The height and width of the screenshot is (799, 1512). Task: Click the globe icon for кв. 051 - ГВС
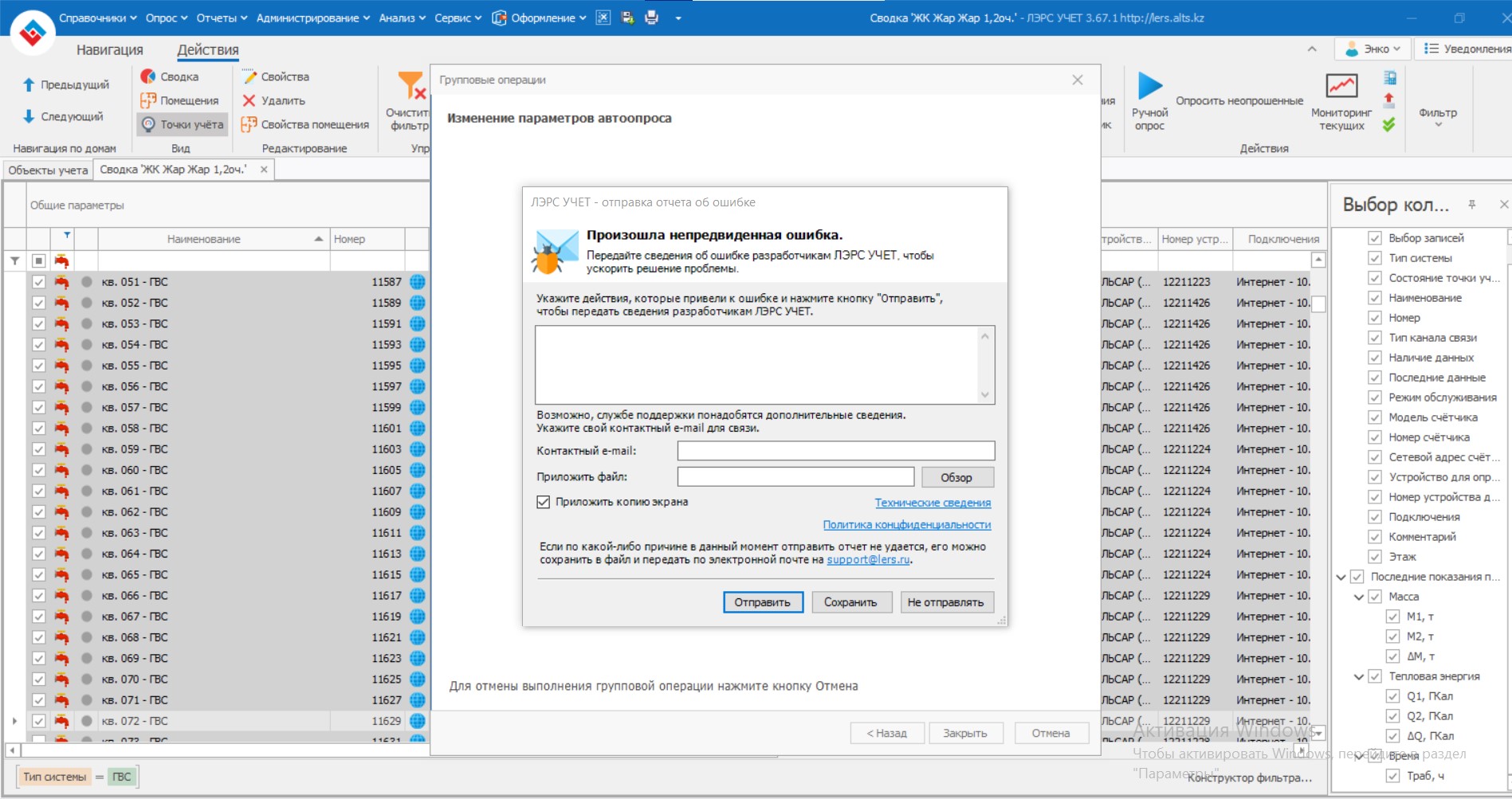coord(418,282)
